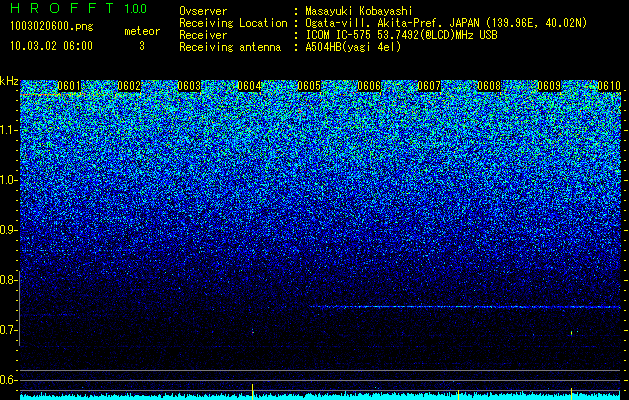
Task: Click the date stamp 10.03.02 06:00
Action: click(51, 46)
